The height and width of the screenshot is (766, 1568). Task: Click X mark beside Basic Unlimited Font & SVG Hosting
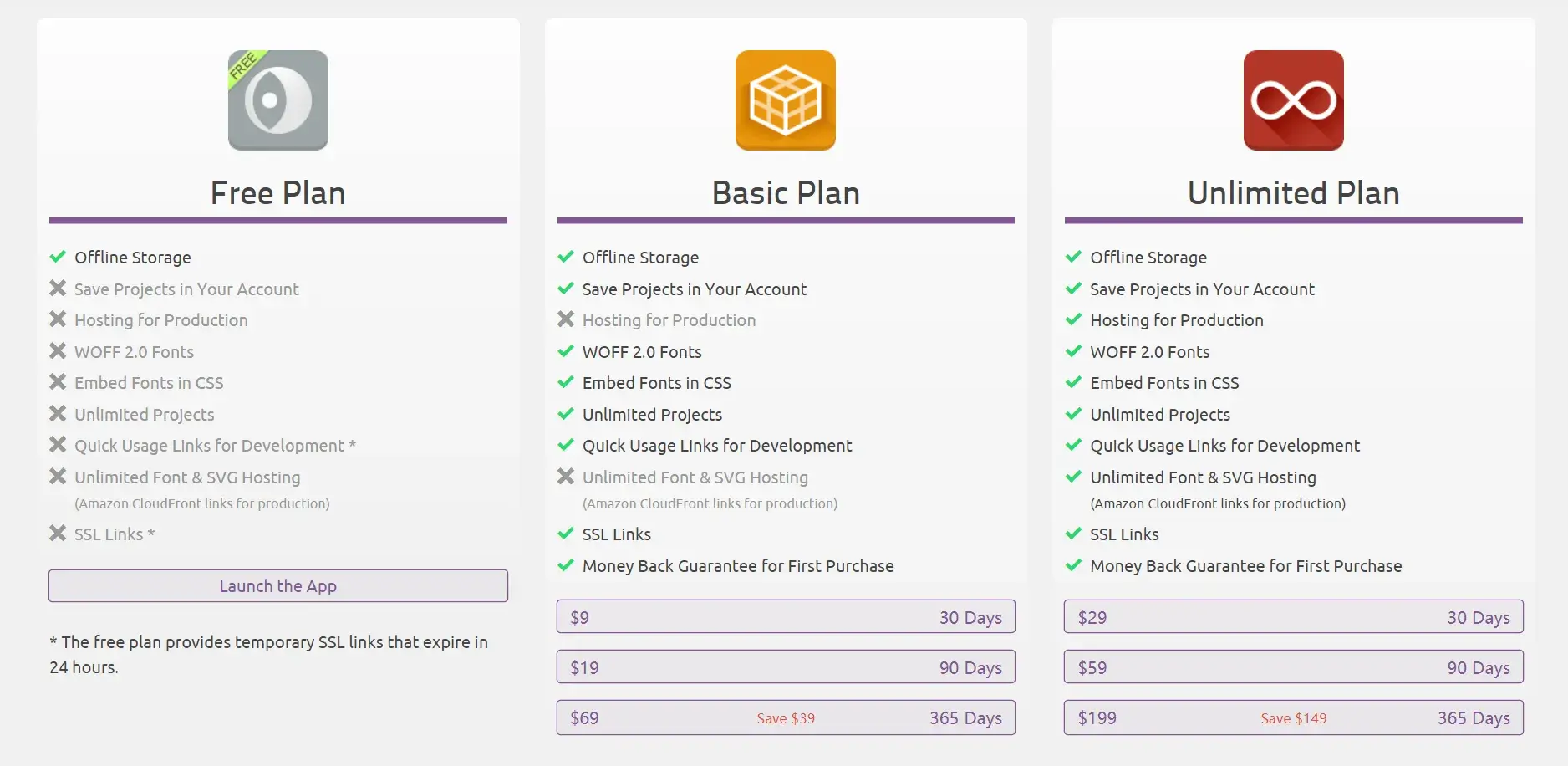[x=566, y=477]
